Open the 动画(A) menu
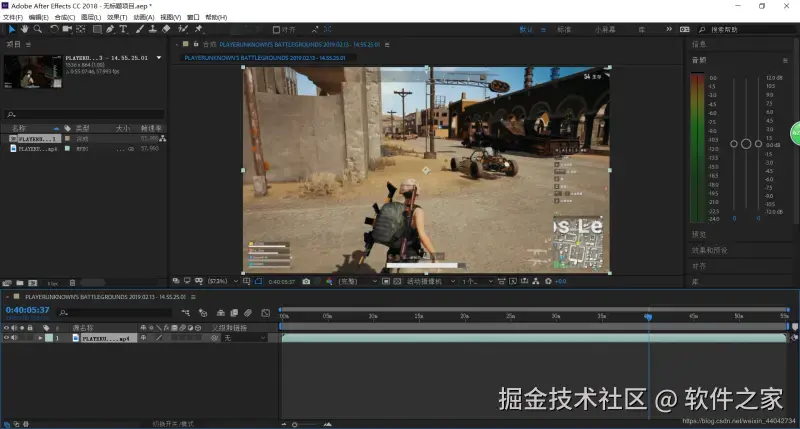The width and height of the screenshot is (800, 429). 144,17
